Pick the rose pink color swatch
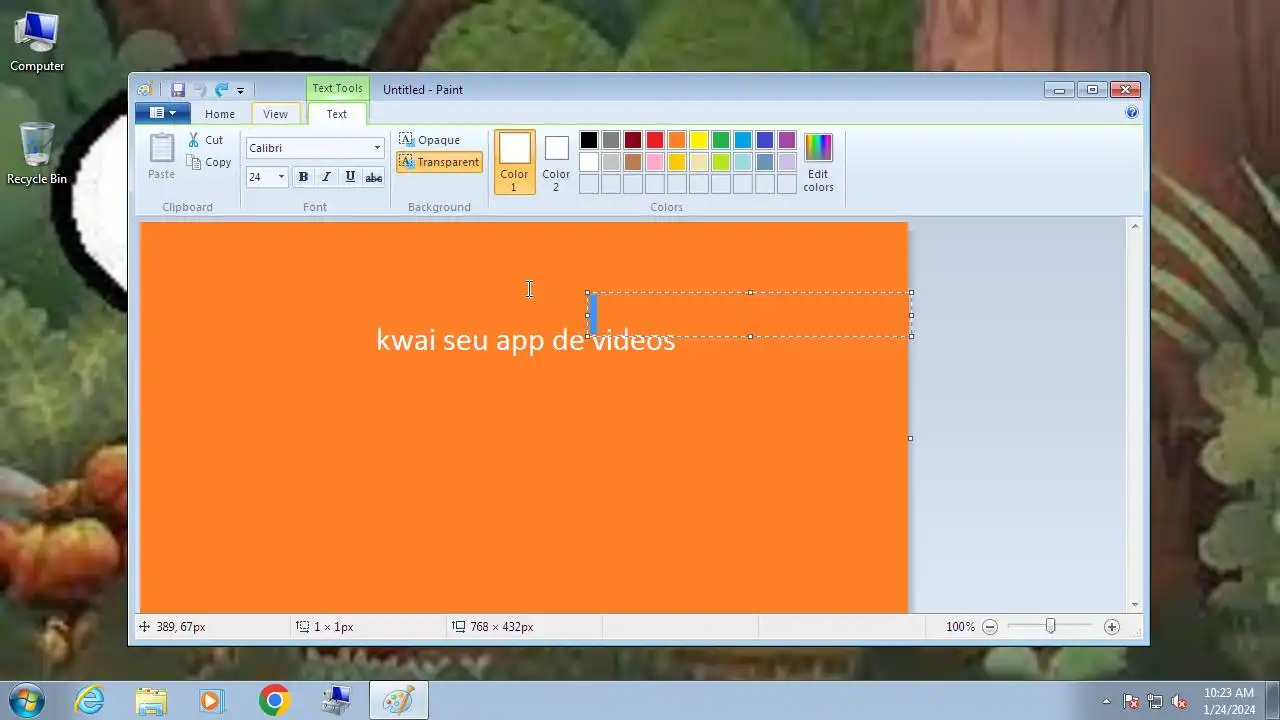Viewport: 1280px width, 720px height. (x=655, y=162)
